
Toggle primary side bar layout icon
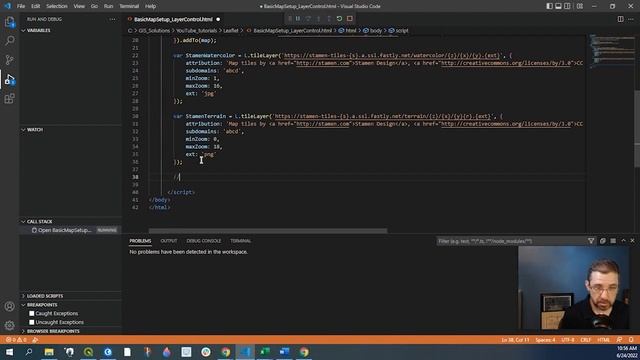tap(549, 6)
